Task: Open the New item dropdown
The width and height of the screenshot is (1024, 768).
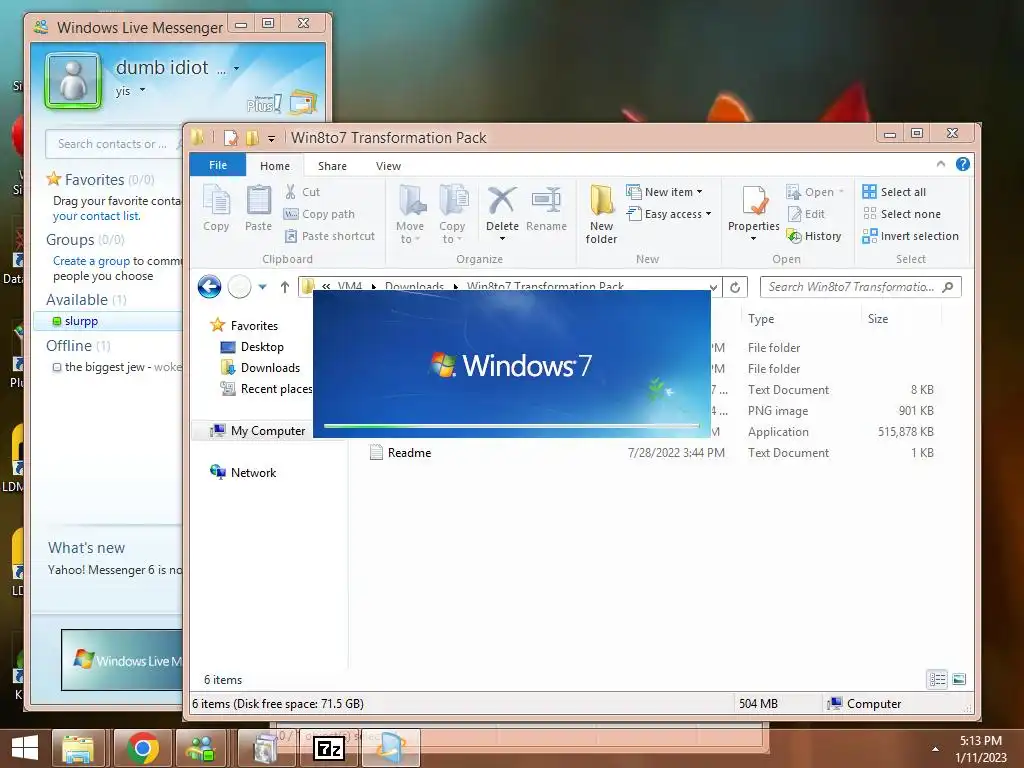Action: coord(664,192)
